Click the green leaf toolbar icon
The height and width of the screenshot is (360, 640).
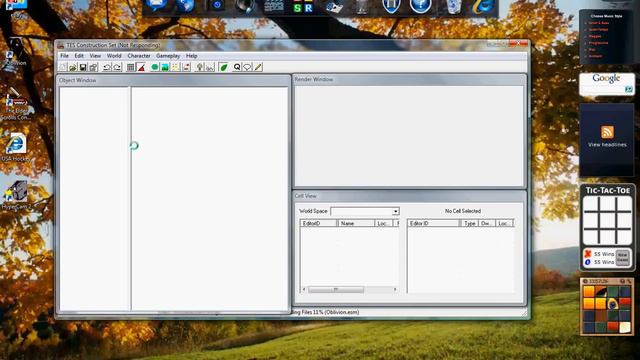(x=223, y=67)
